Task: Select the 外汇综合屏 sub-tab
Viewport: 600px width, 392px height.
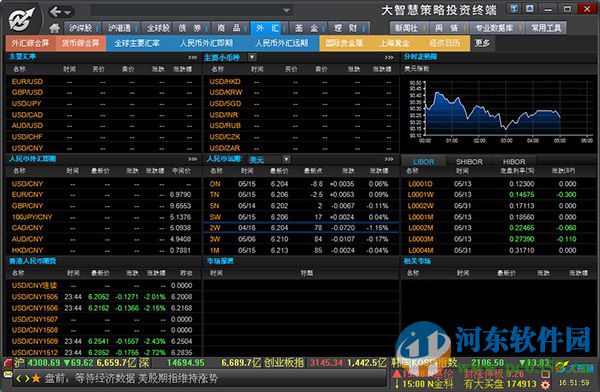Action: (31, 43)
